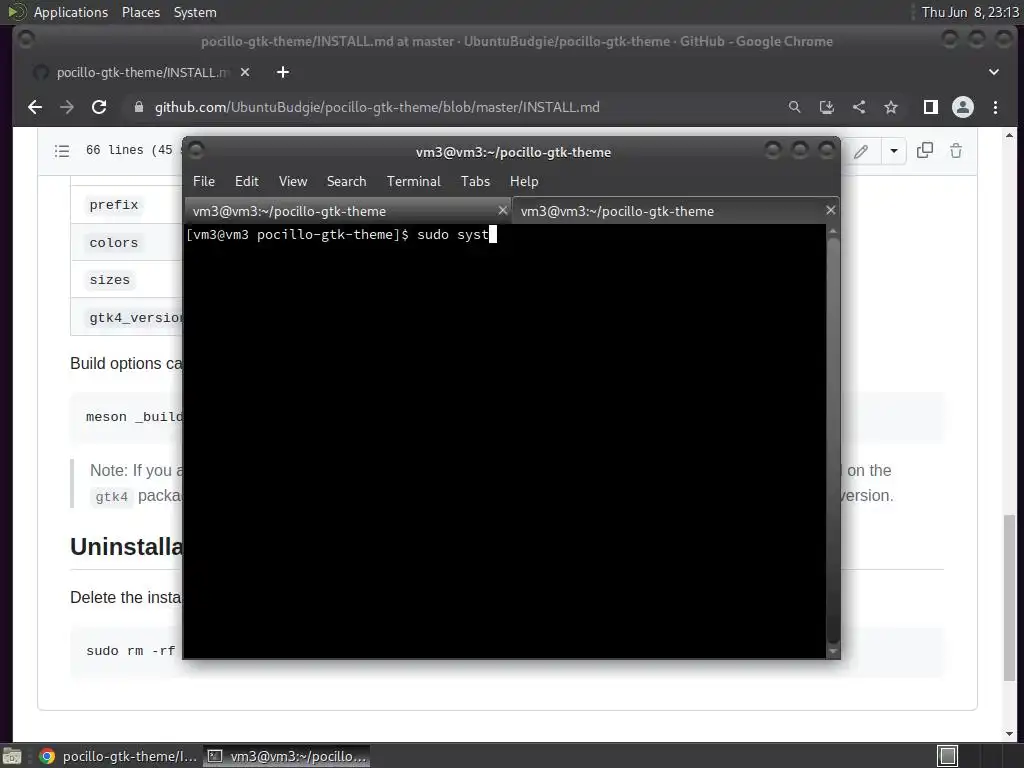Open terminal Search menu
This screenshot has height=768, width=1024.
[346, 181]
